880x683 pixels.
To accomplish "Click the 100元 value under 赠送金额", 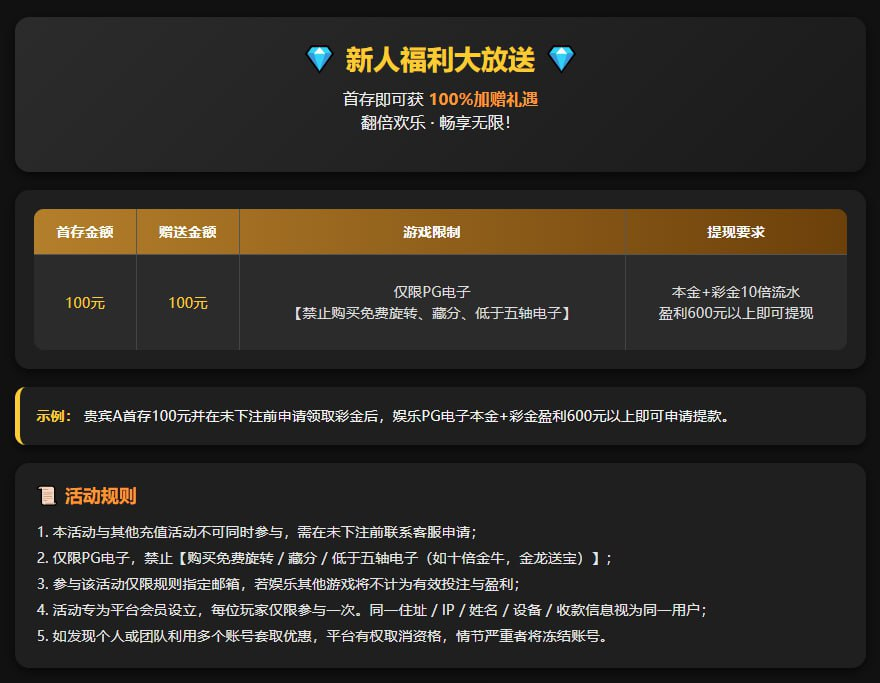I will 188,303.
